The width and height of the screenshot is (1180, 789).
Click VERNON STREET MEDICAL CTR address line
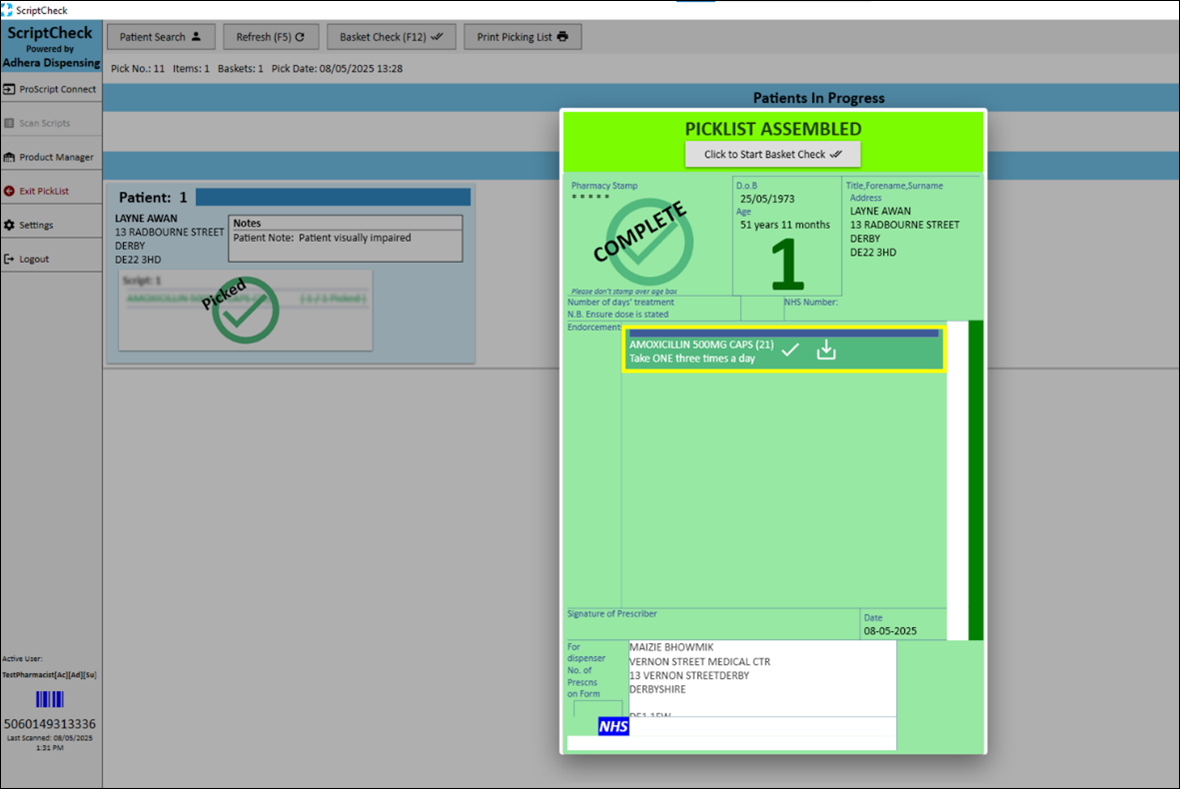(700, 662)
